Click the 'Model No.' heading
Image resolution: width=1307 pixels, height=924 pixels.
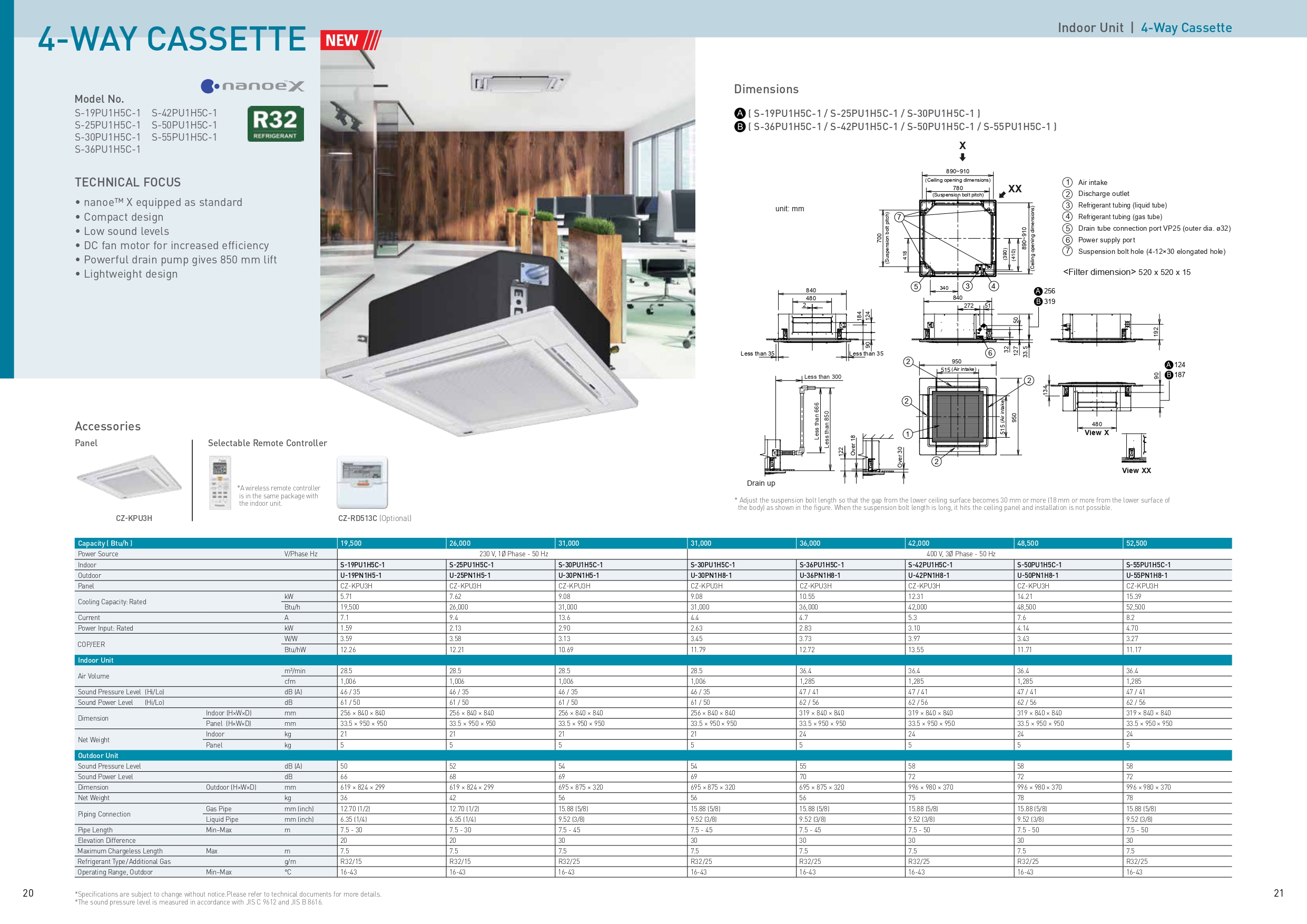pos(99,99)
